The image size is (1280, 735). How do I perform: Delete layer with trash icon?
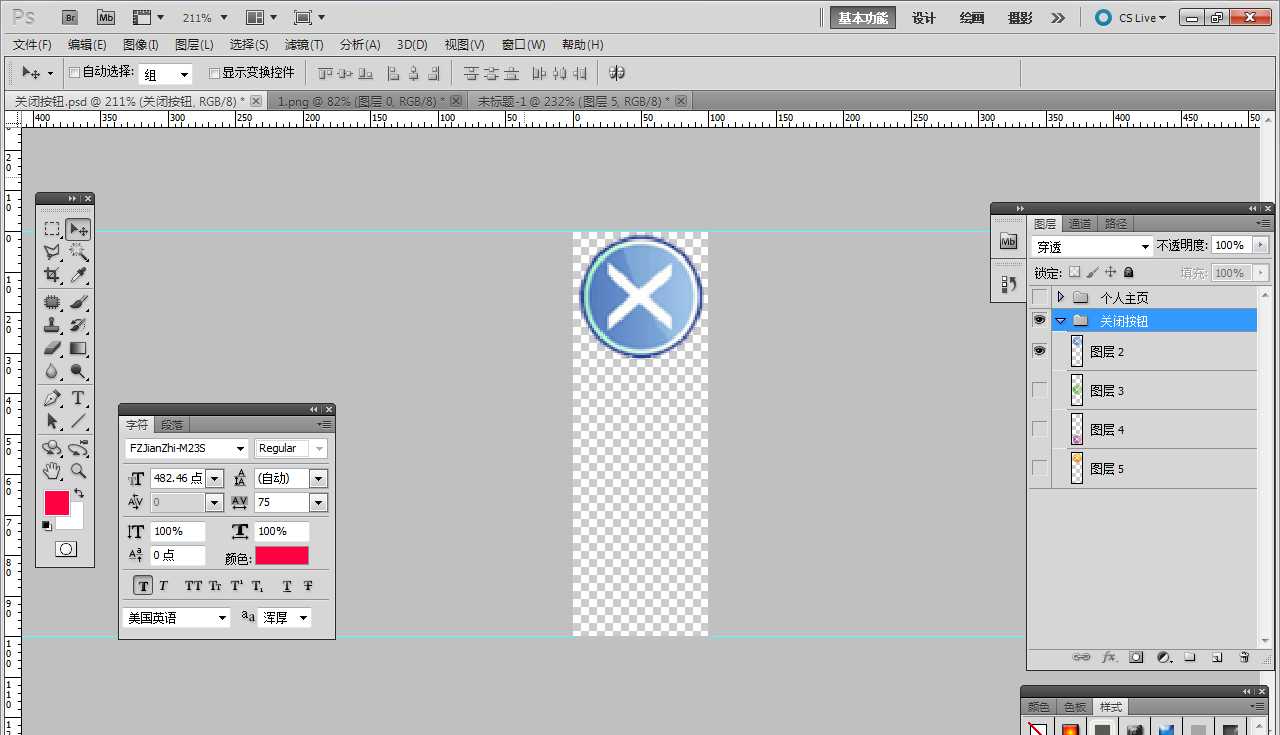(x=1244, y=657)
